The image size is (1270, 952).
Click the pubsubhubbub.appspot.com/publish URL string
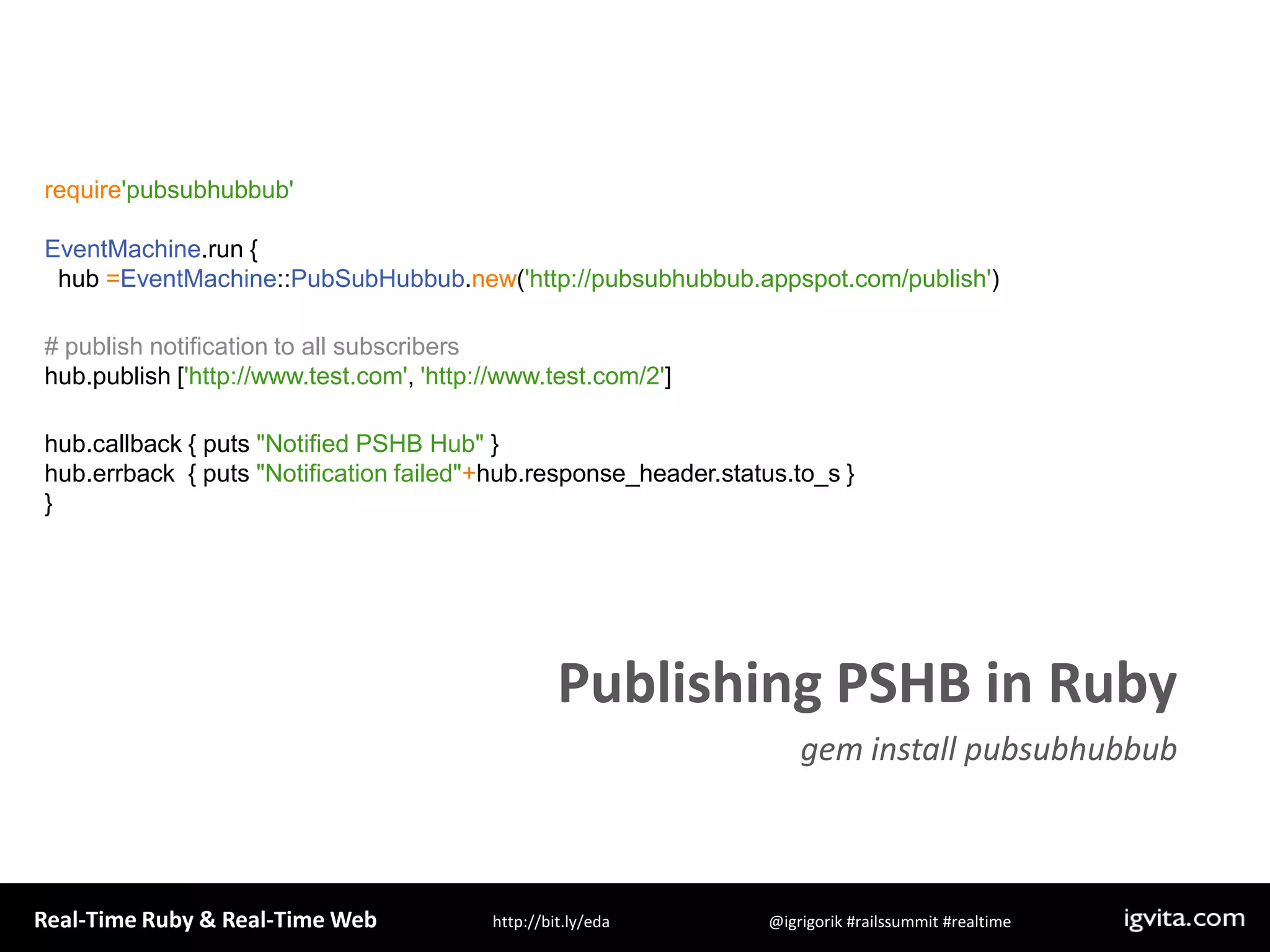click(x=758, y=279)
